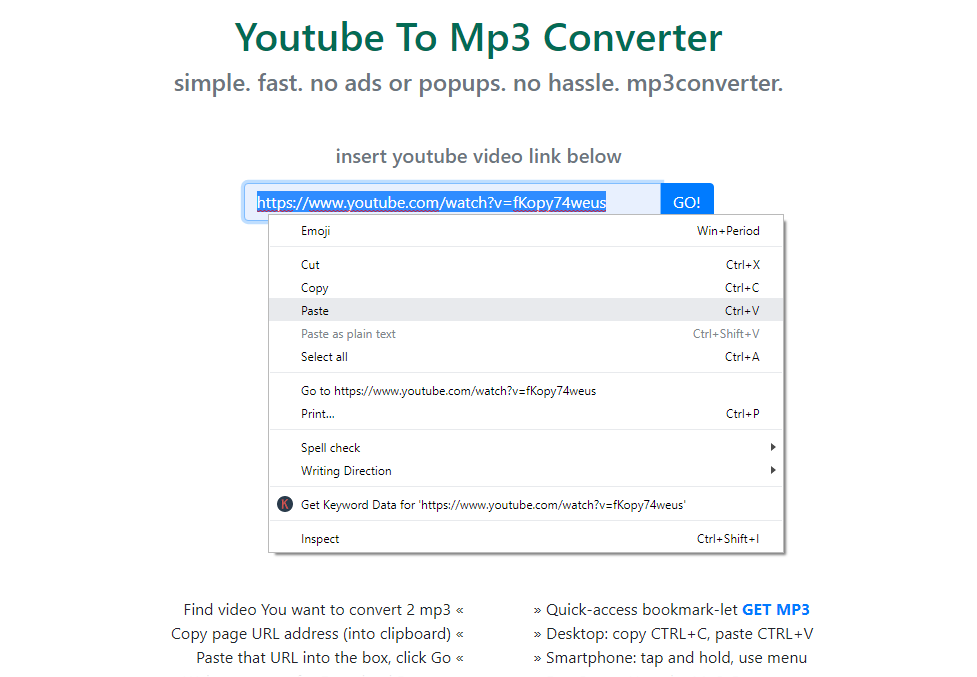Click the Keywords Everywhere extension icon
The width and height of the screenshot is (977, 677).
285,505
